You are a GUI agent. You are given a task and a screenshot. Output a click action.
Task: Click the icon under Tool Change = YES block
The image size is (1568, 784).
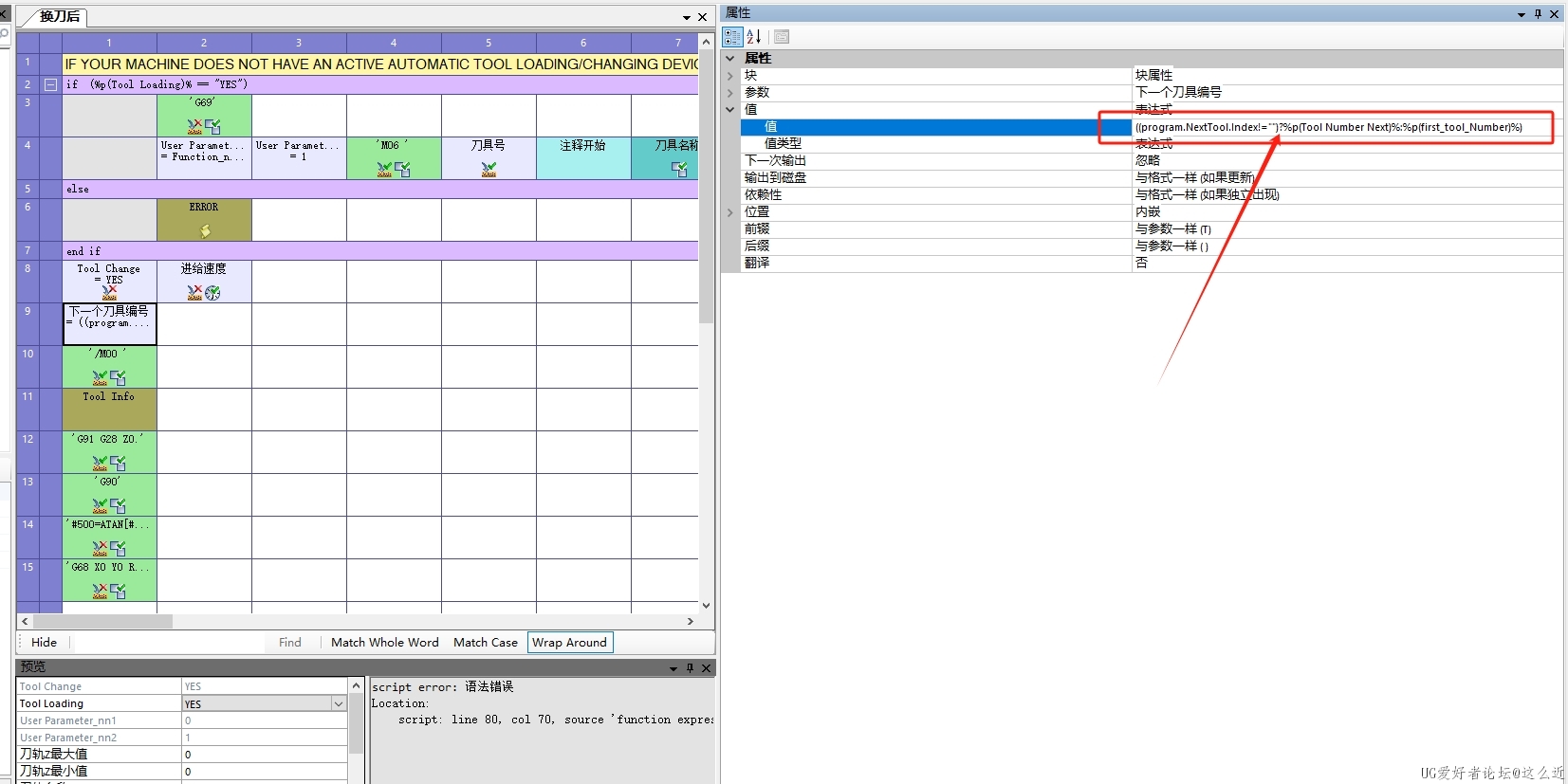pos(109,293)
